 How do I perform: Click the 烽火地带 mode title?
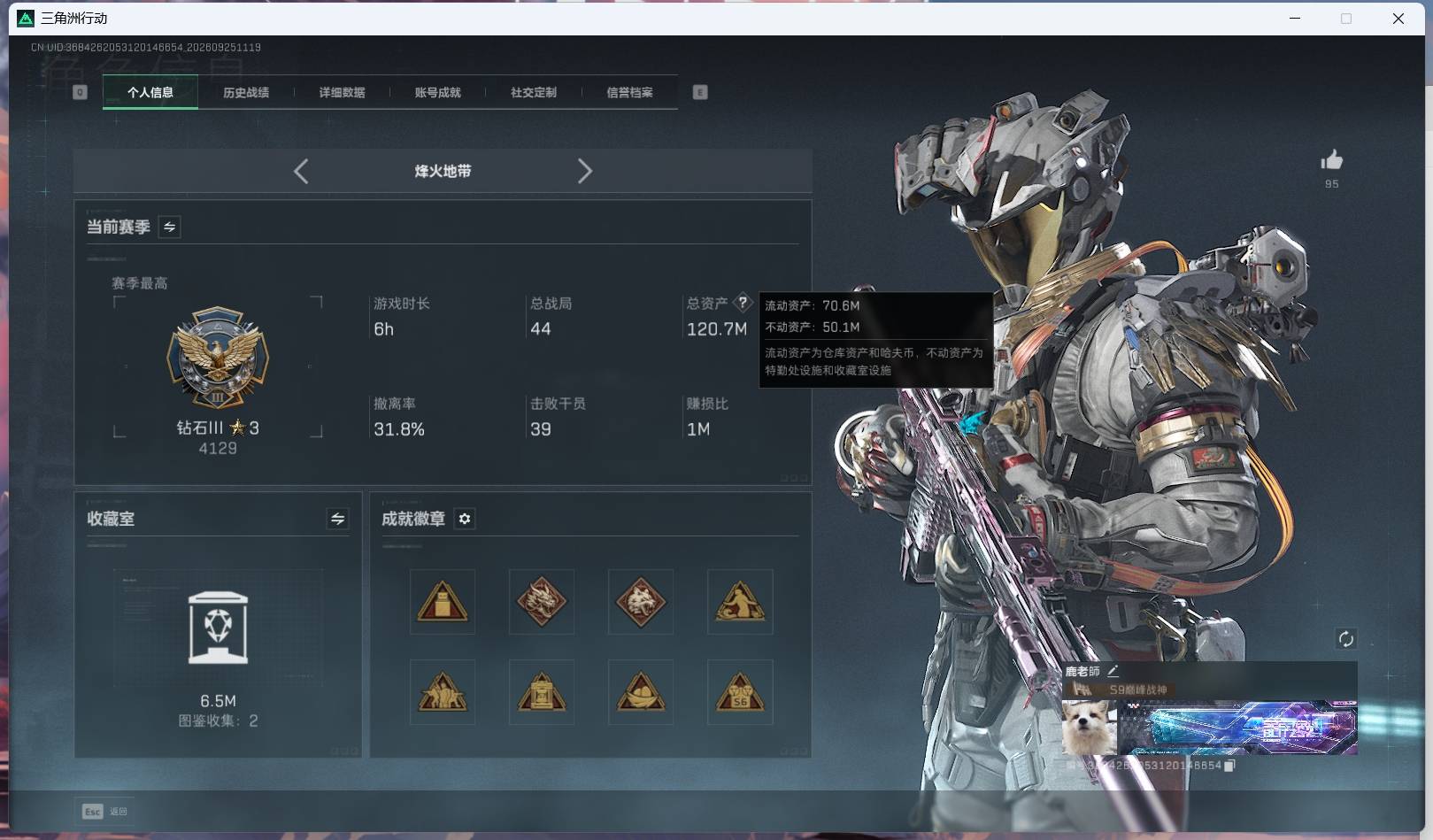(x=443, y=171)
